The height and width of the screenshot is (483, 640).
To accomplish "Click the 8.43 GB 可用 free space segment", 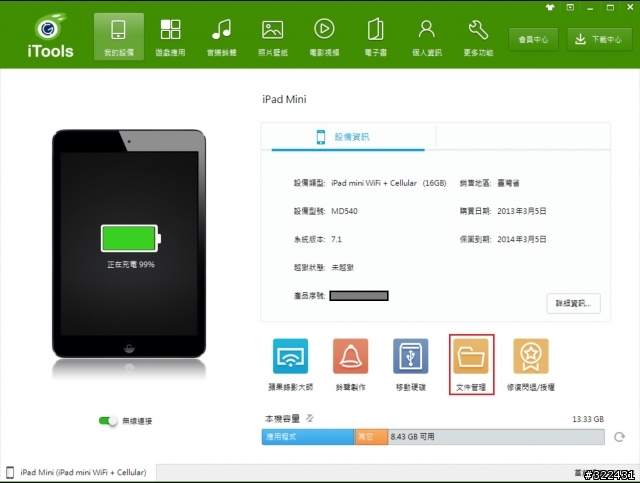I will pyautogui.click(x=496, y=437).
